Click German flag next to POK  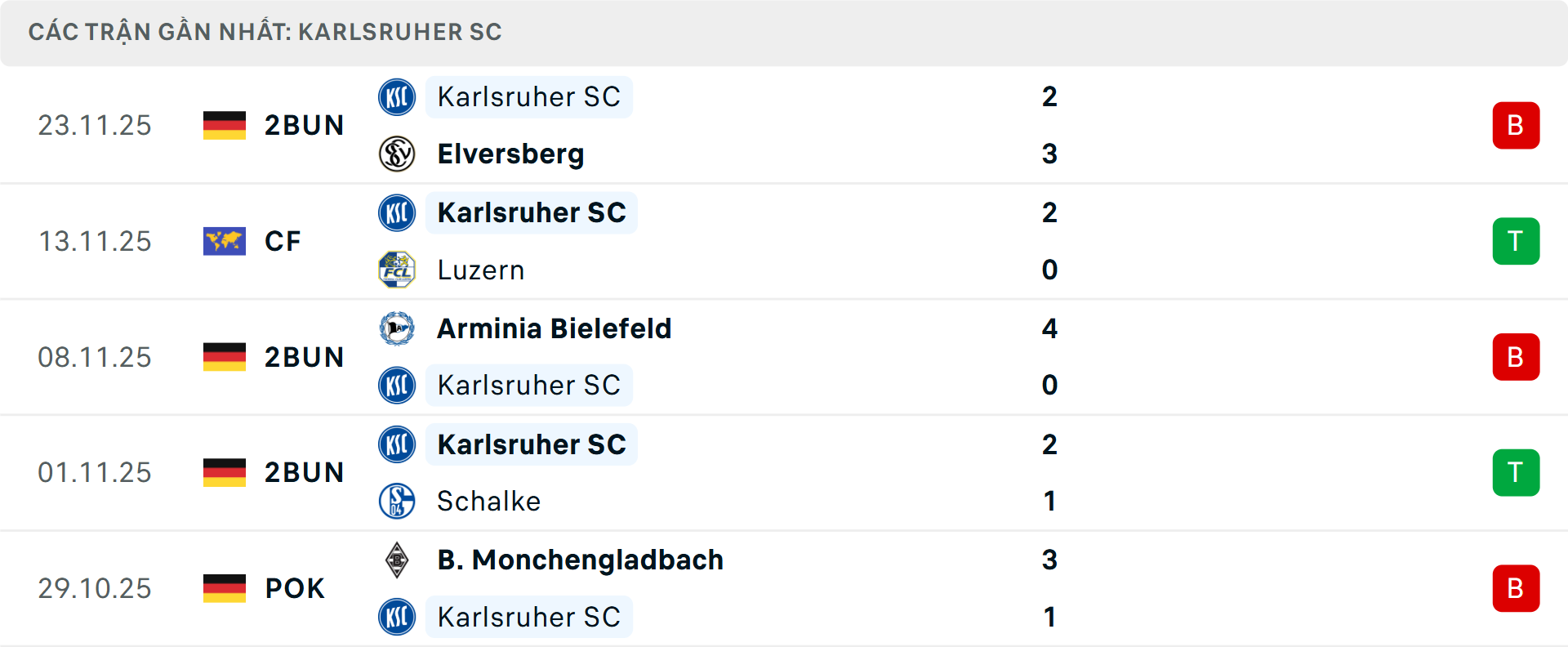click(225, 588)
